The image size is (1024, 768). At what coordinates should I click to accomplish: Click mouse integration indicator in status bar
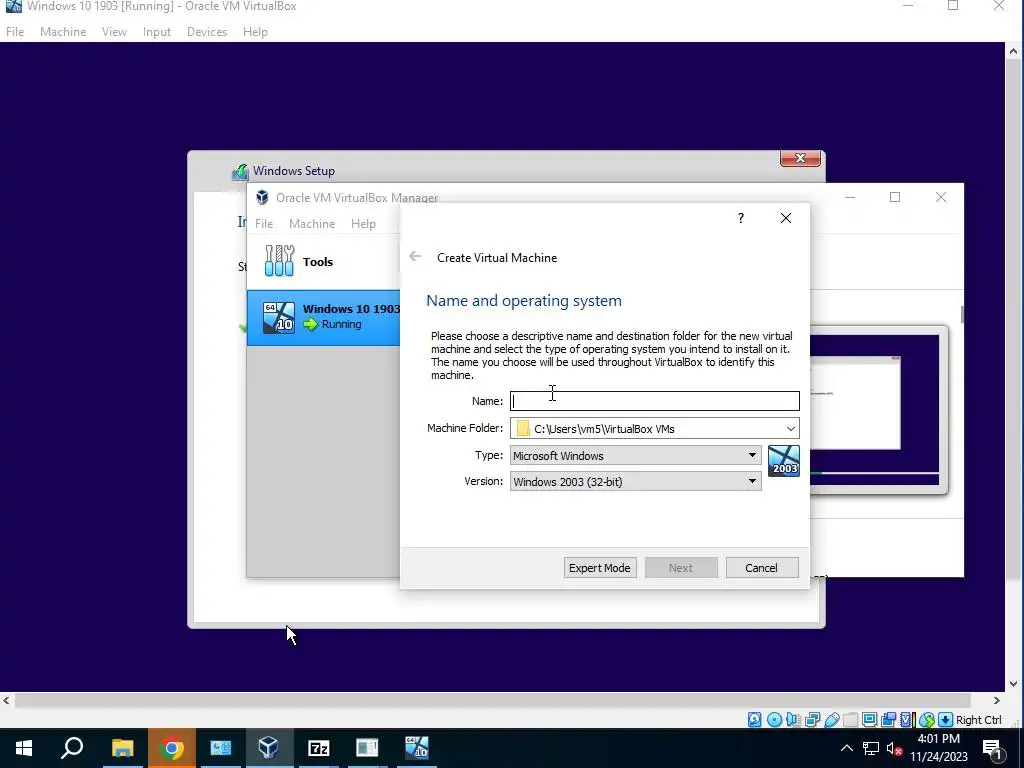927,720
